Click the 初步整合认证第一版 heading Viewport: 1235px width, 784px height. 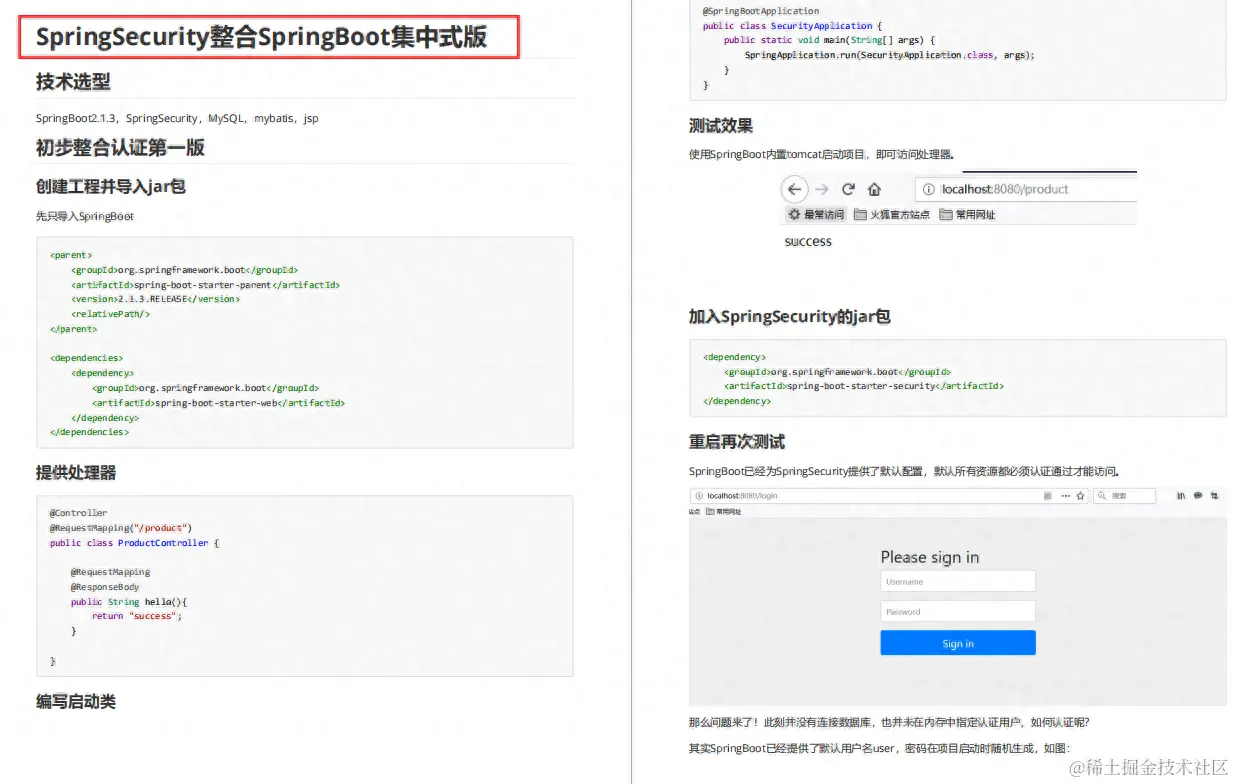pos(120,148)
